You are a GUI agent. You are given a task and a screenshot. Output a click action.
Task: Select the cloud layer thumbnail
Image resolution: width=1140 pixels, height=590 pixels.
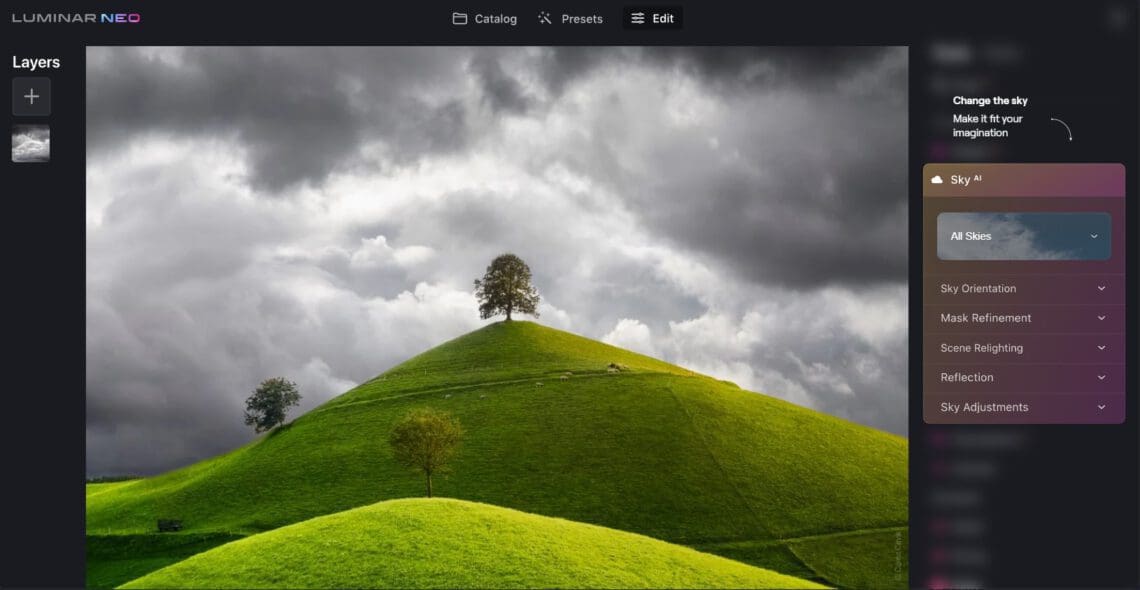[x=31, y=143]
